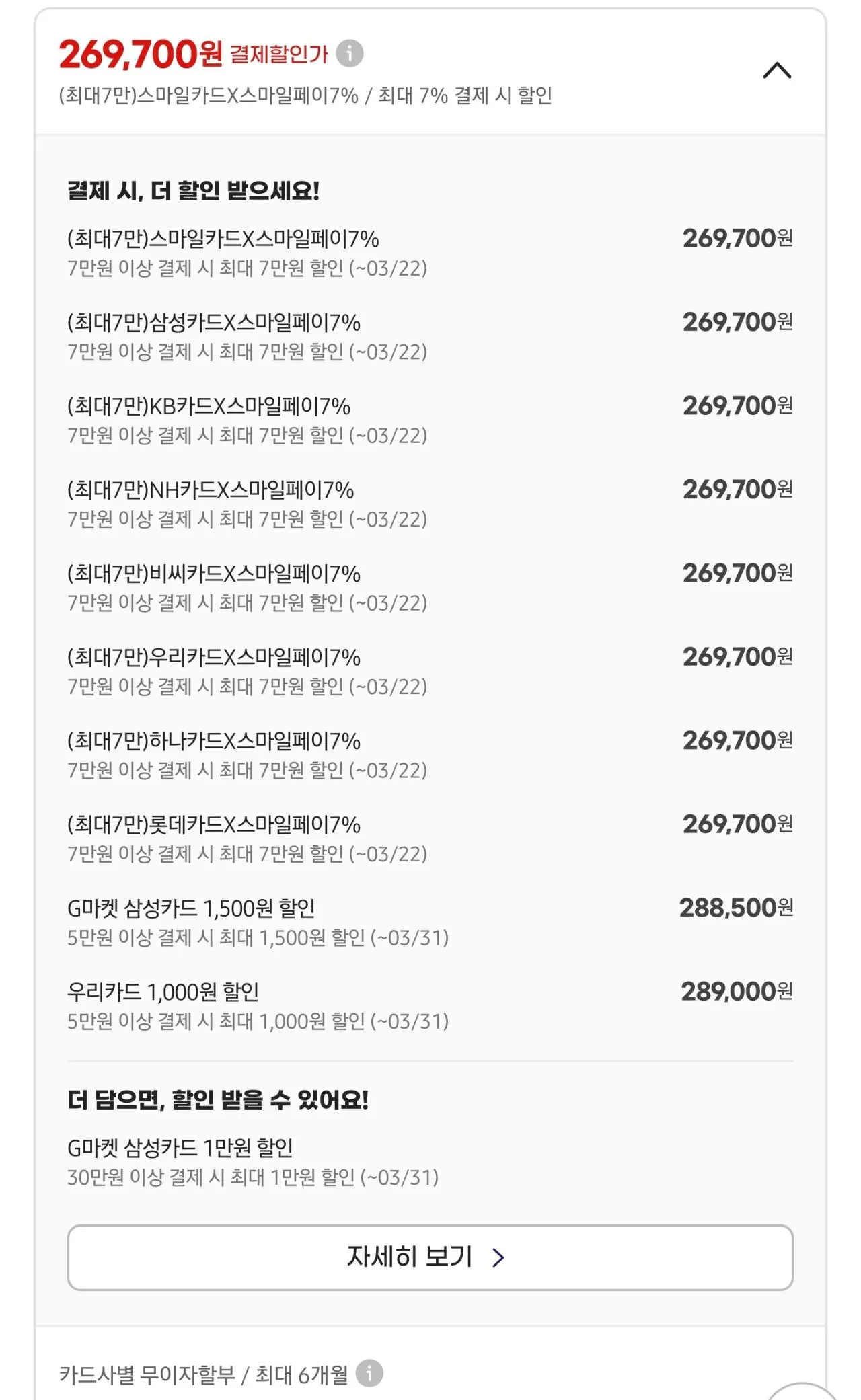861x1400 pixels.
Task: Select 삼성카드X스마일페이7% discount row
Action: click(x=213, y=323)
